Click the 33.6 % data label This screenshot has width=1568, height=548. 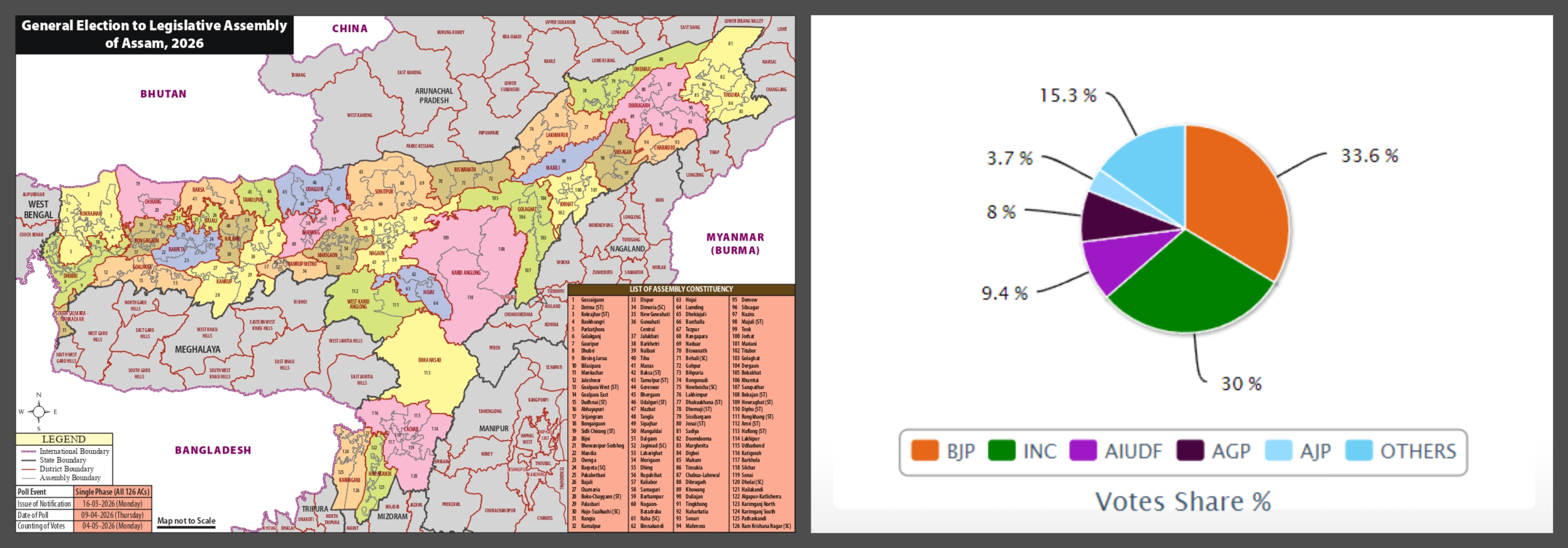point(1369,156)
